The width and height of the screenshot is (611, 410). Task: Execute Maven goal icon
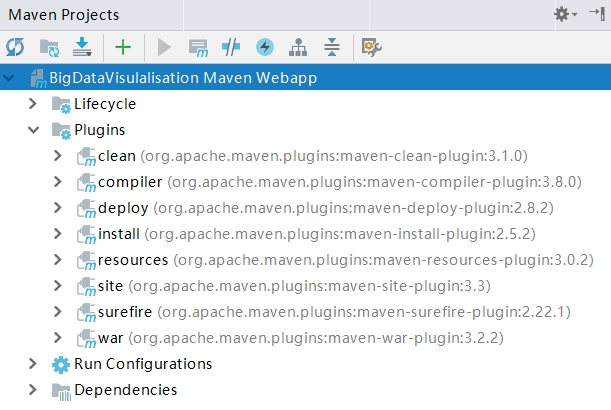pyautogui.click(x=198, y=48)
